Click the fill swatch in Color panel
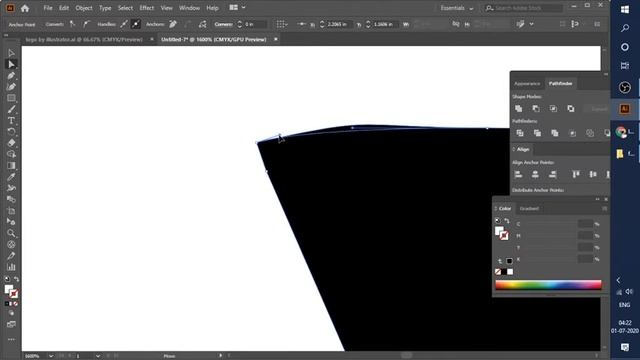640x360 pixels. [499, 231]
